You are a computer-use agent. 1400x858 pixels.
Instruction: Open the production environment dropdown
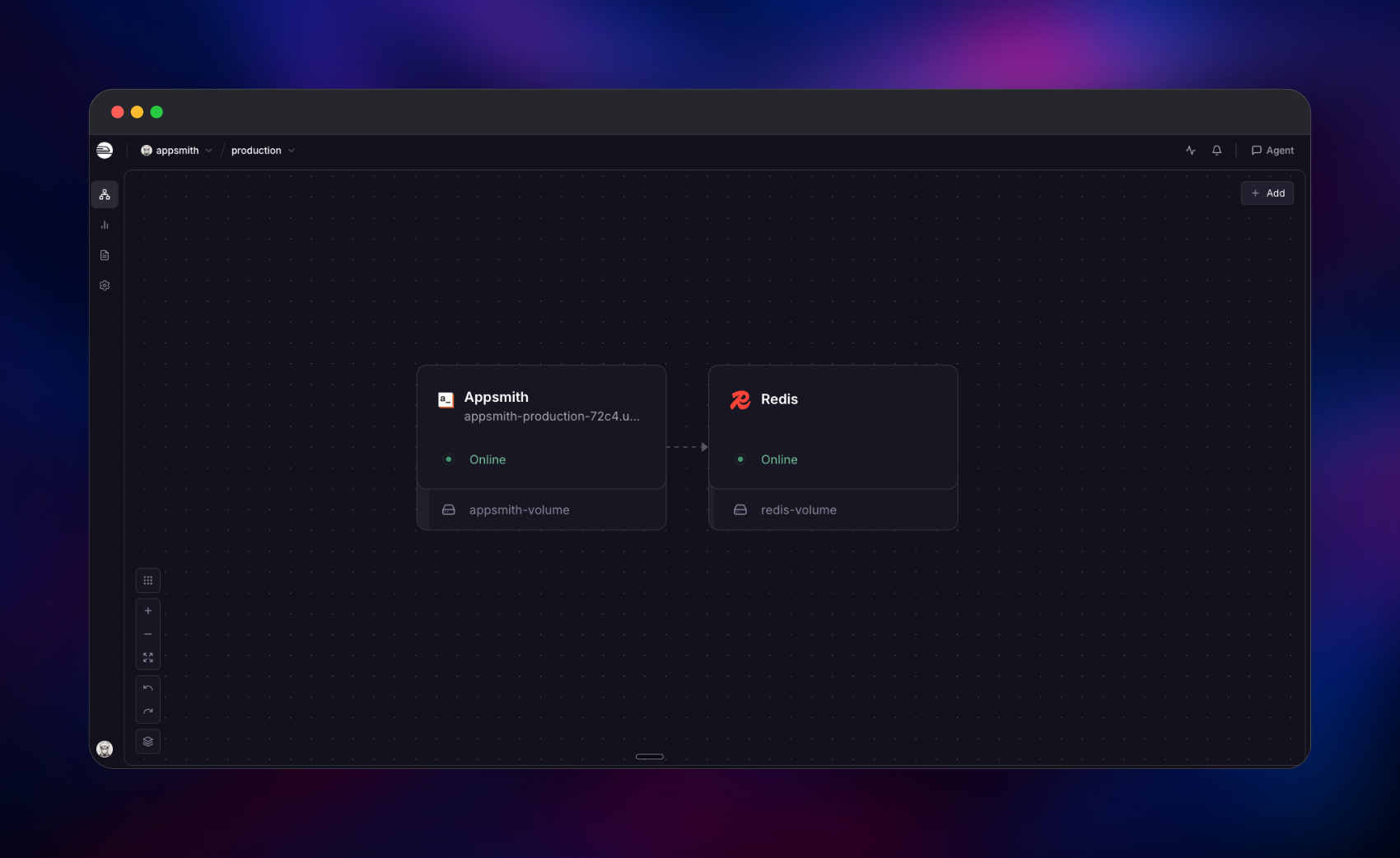pos(263,151)
